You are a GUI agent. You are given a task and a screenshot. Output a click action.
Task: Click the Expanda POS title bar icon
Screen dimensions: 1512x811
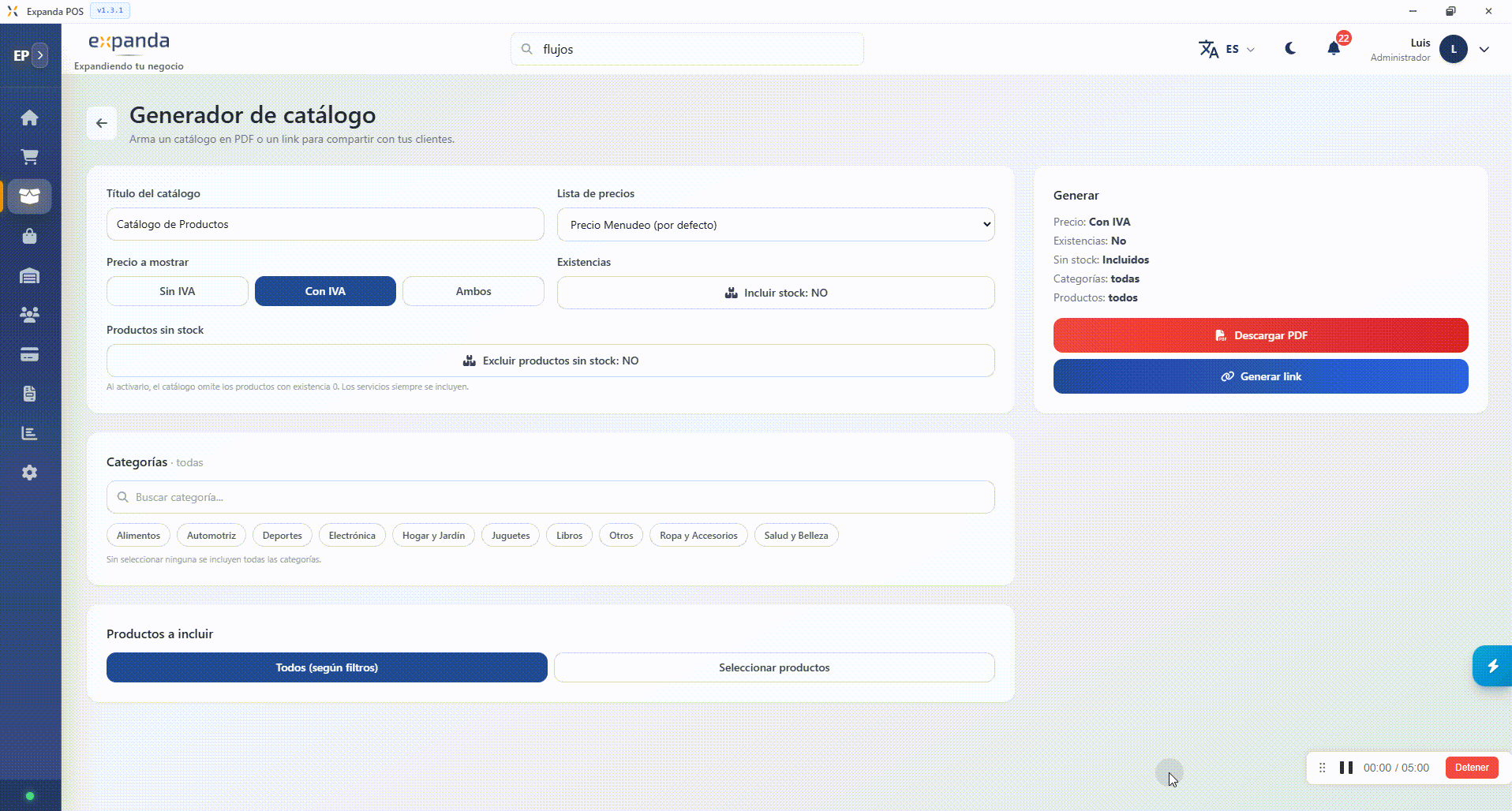(x=13, y=11)
